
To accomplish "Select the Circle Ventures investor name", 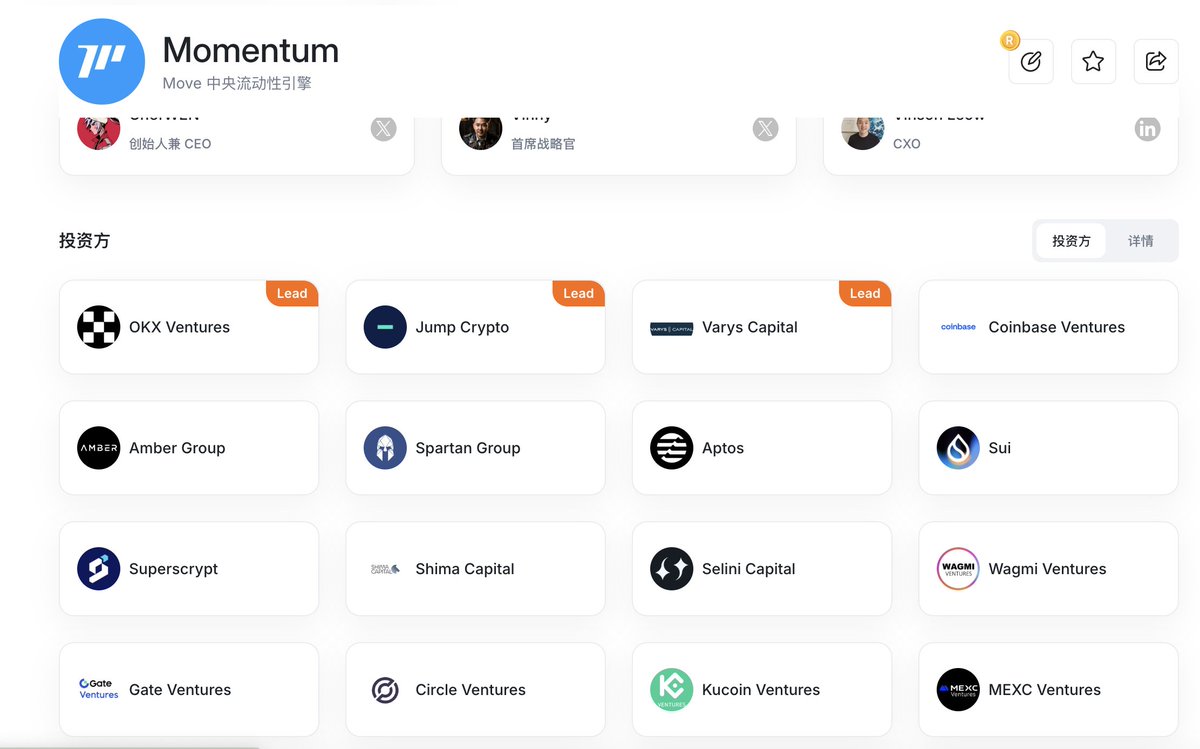I will tap(470, 690).
